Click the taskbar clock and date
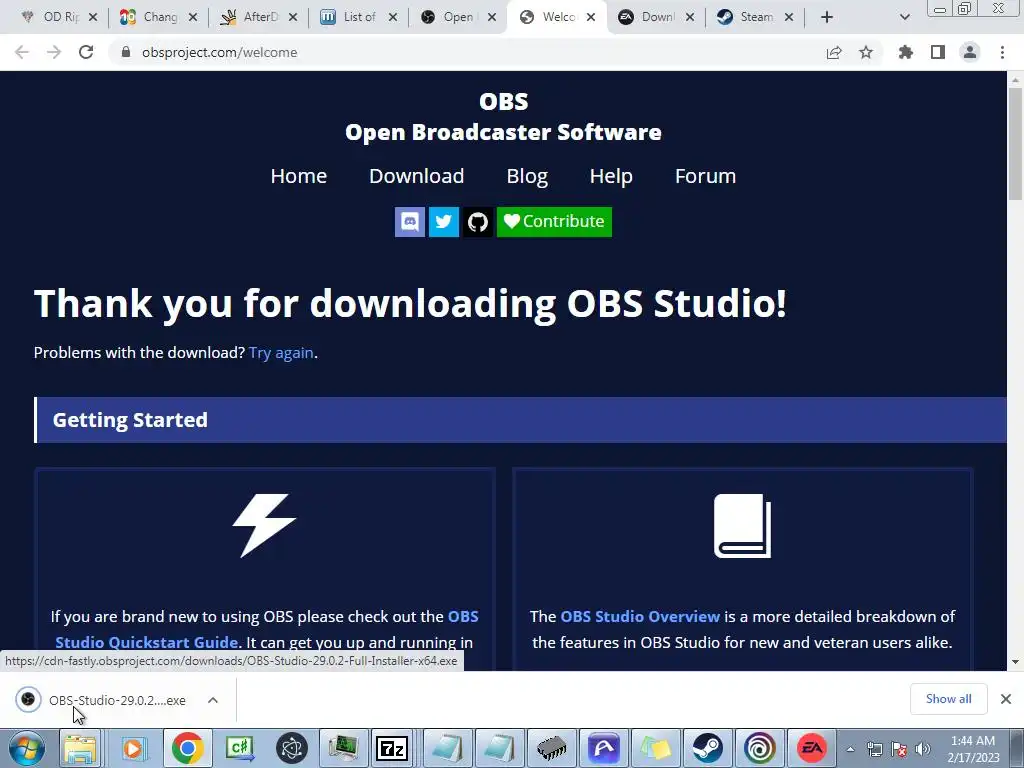1024x768 pixels. click(973, 749)
